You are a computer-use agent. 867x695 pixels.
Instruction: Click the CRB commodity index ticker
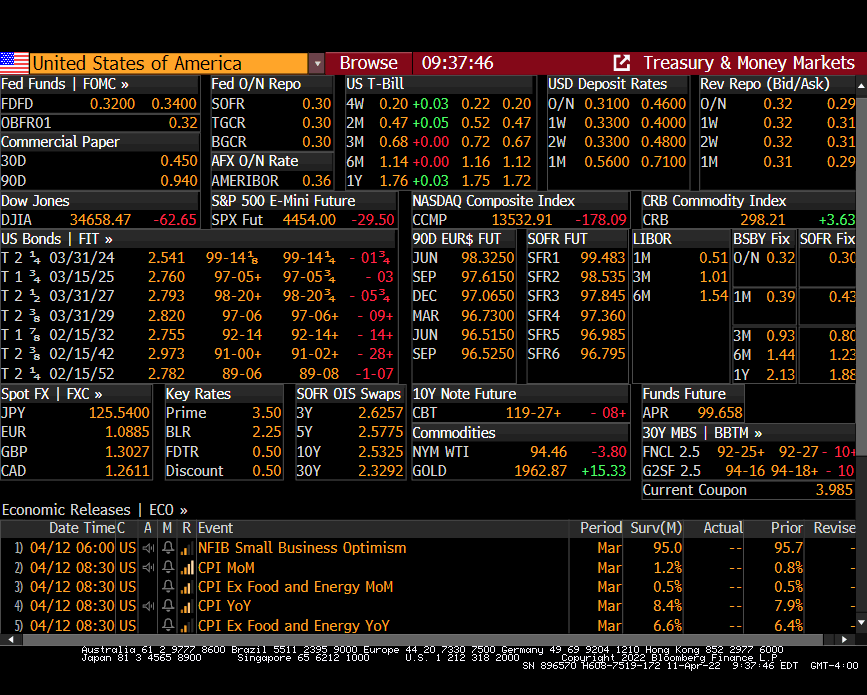point(655,220)
